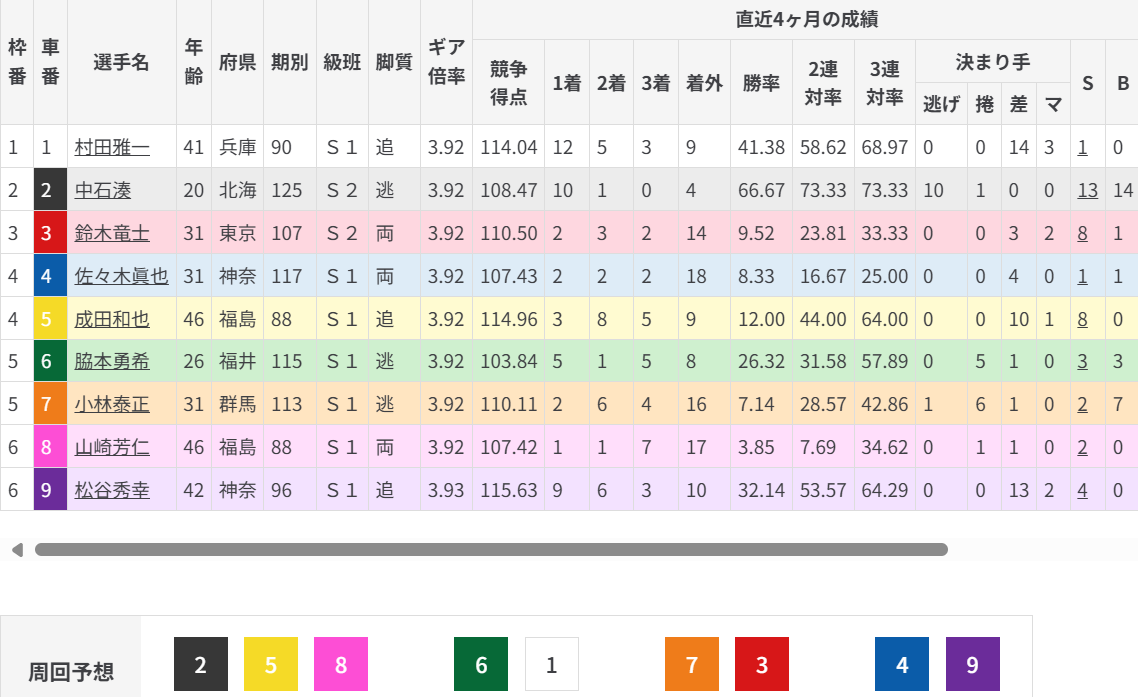The image size is (1138, 697).
Task: Click purple number 9 in 周回予想 lineup
Action: pos(973,664)
